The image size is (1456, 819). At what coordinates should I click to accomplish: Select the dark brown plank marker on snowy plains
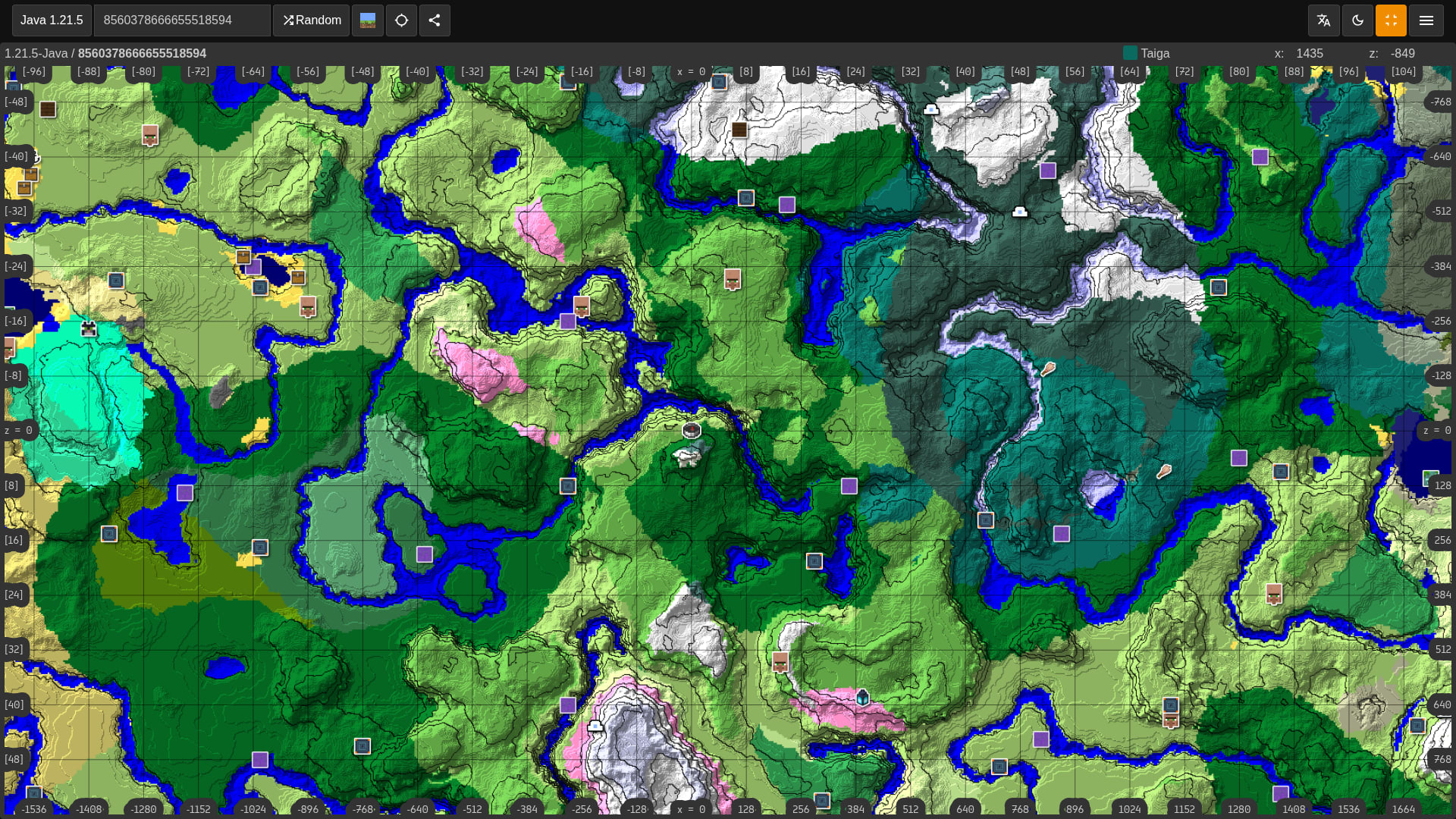(x=739, y=130)
